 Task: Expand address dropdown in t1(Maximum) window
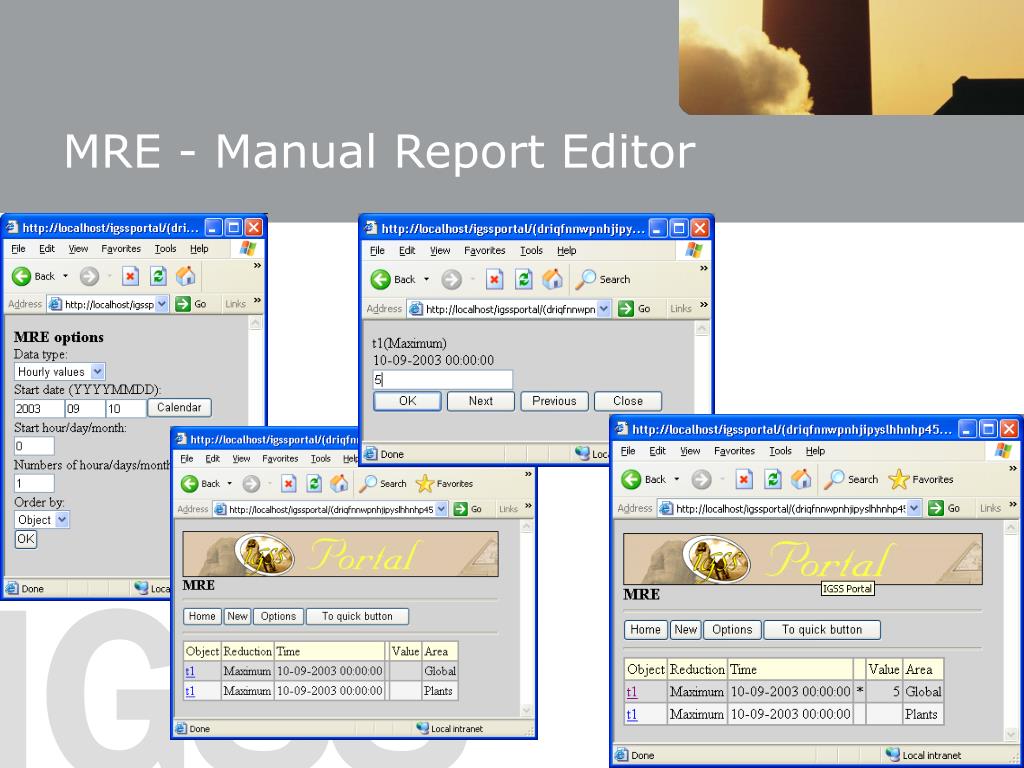604,309
